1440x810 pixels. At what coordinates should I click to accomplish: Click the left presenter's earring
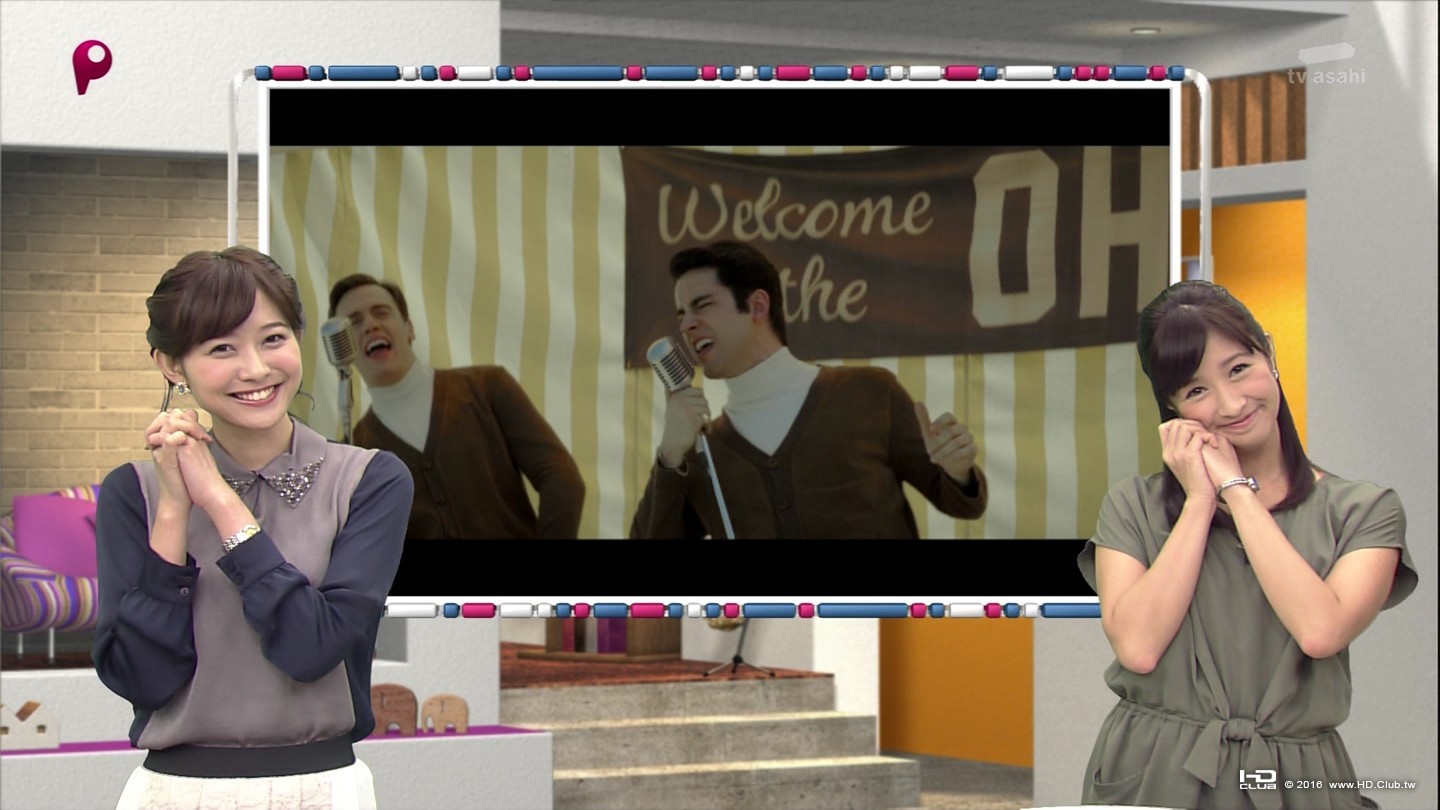[184, 387]
